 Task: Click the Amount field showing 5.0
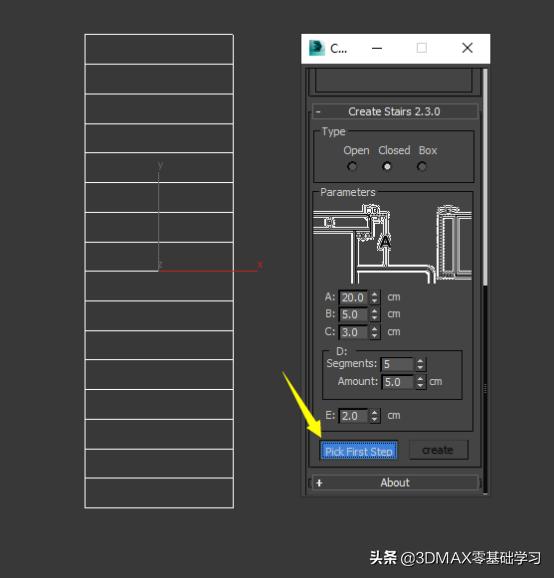pos(397,382)
